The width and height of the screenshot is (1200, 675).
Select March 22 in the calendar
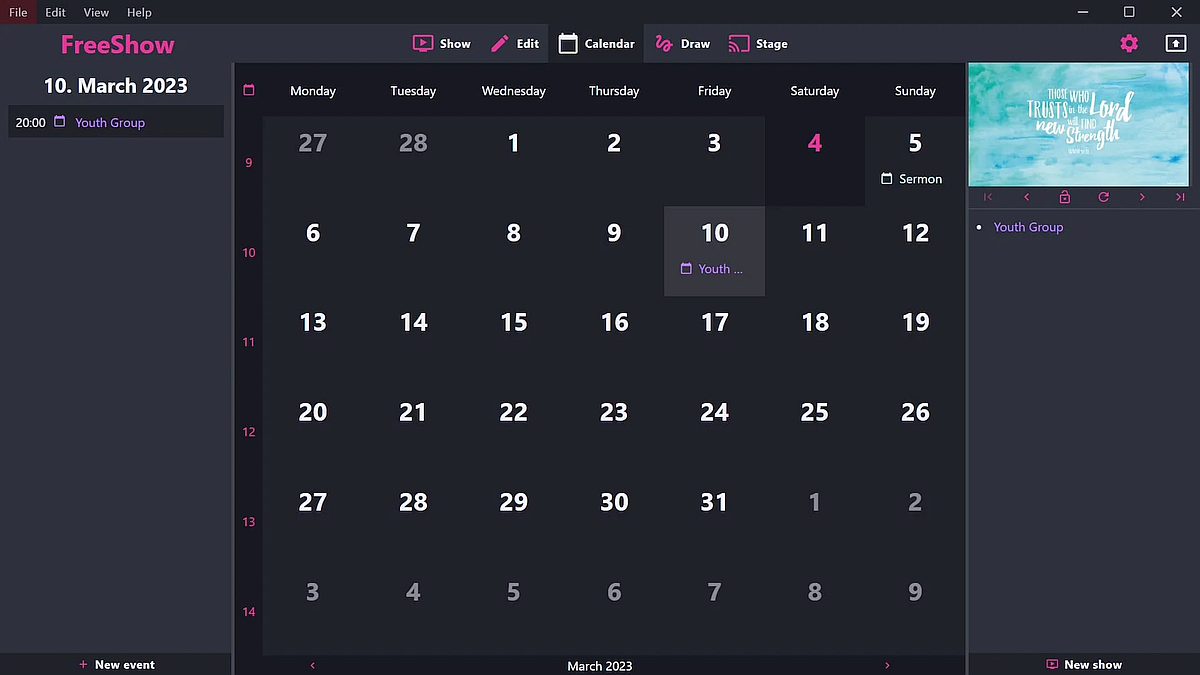click(513, 430)
